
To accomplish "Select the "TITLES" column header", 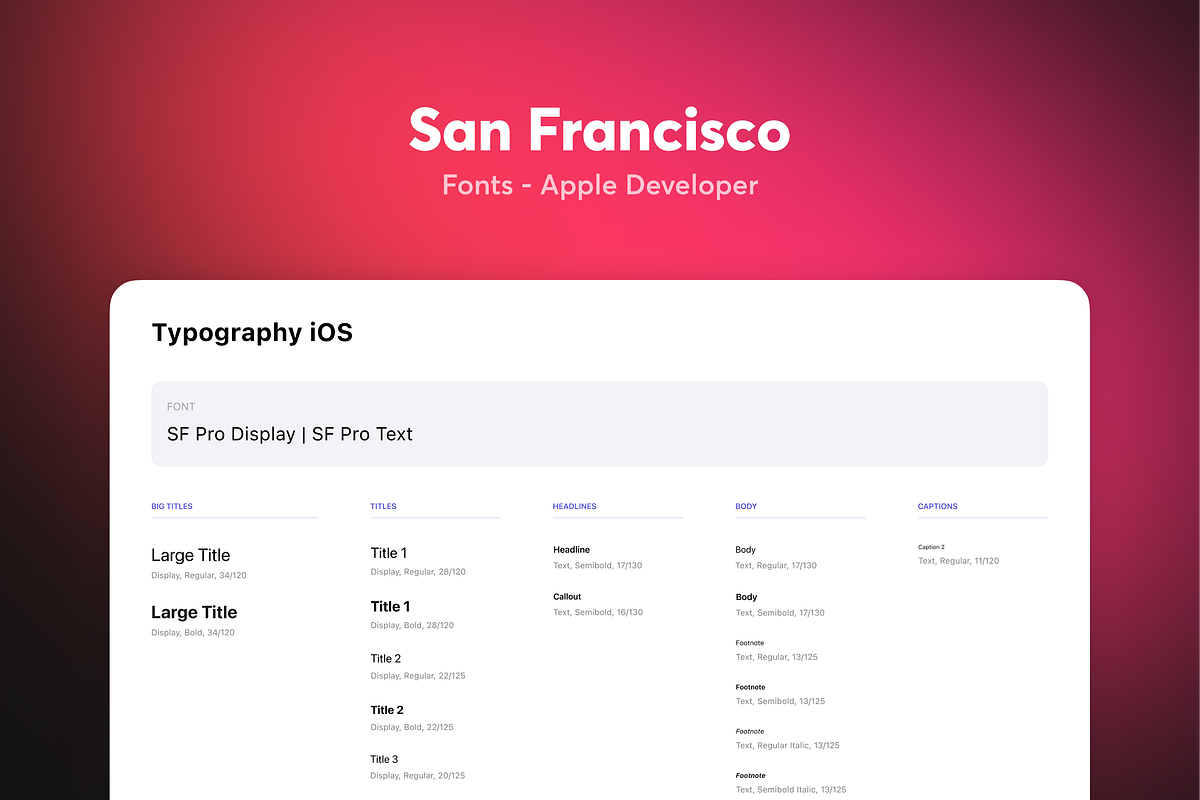I will click(x=383, y=506).
